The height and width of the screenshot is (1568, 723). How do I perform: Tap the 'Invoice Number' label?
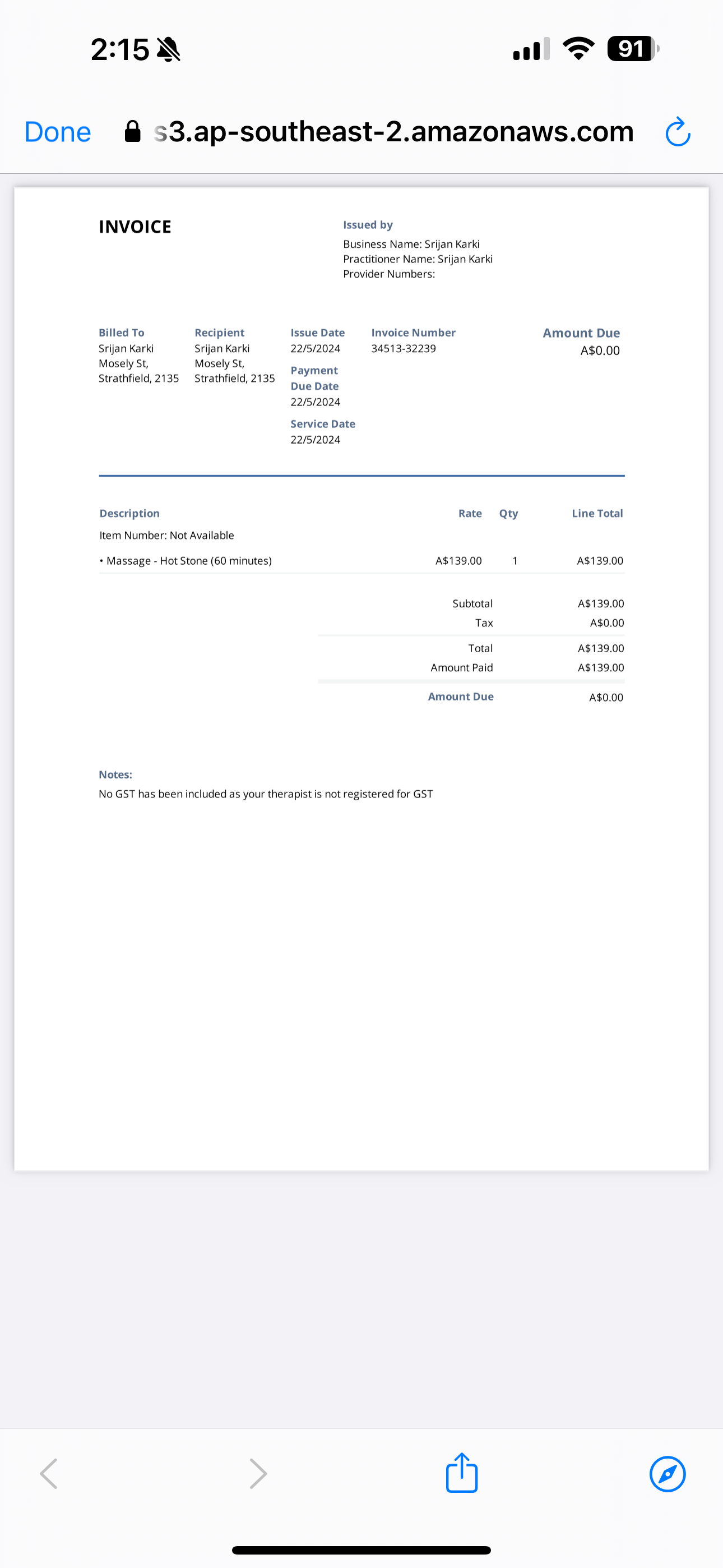coord(414,333)
